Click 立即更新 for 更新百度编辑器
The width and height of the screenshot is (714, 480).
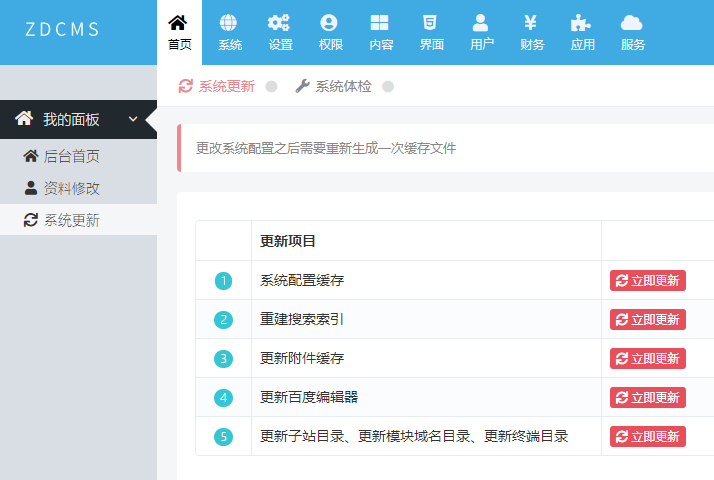click(648, 398)
